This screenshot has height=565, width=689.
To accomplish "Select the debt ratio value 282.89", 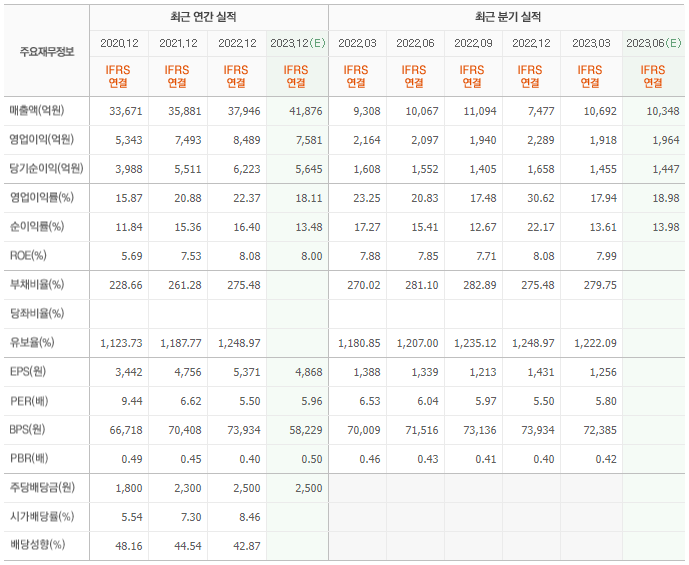I will [x=480, y=285].
